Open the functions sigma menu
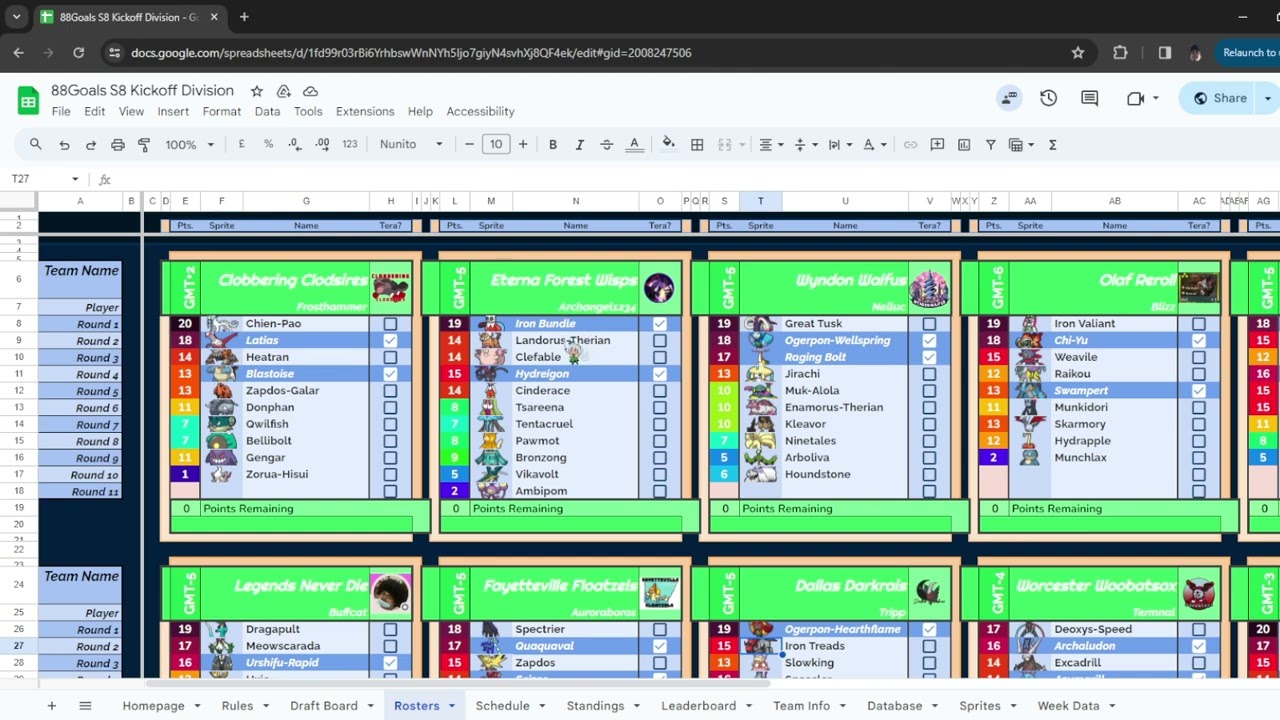The width and height of the screenshot is (1280, 720). [1053, 145]
